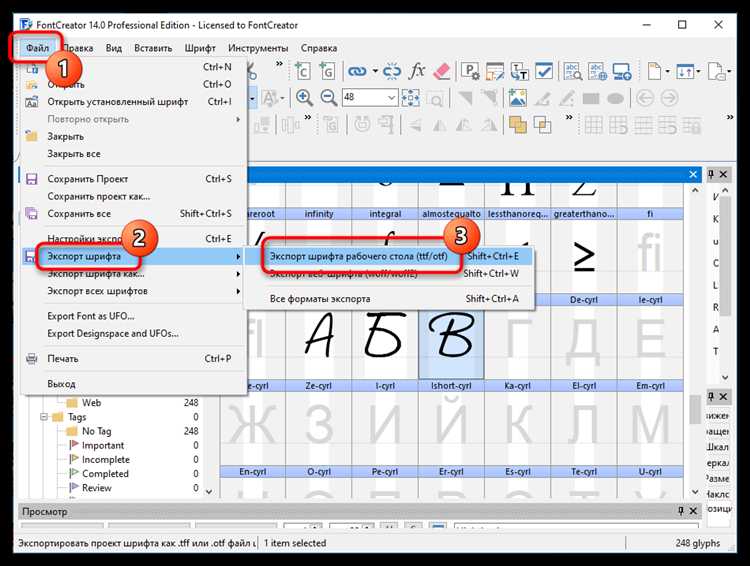This screenshot has width=750, height=566.
Task: Click the glyph transform T icon
Action: coord(519,71)
